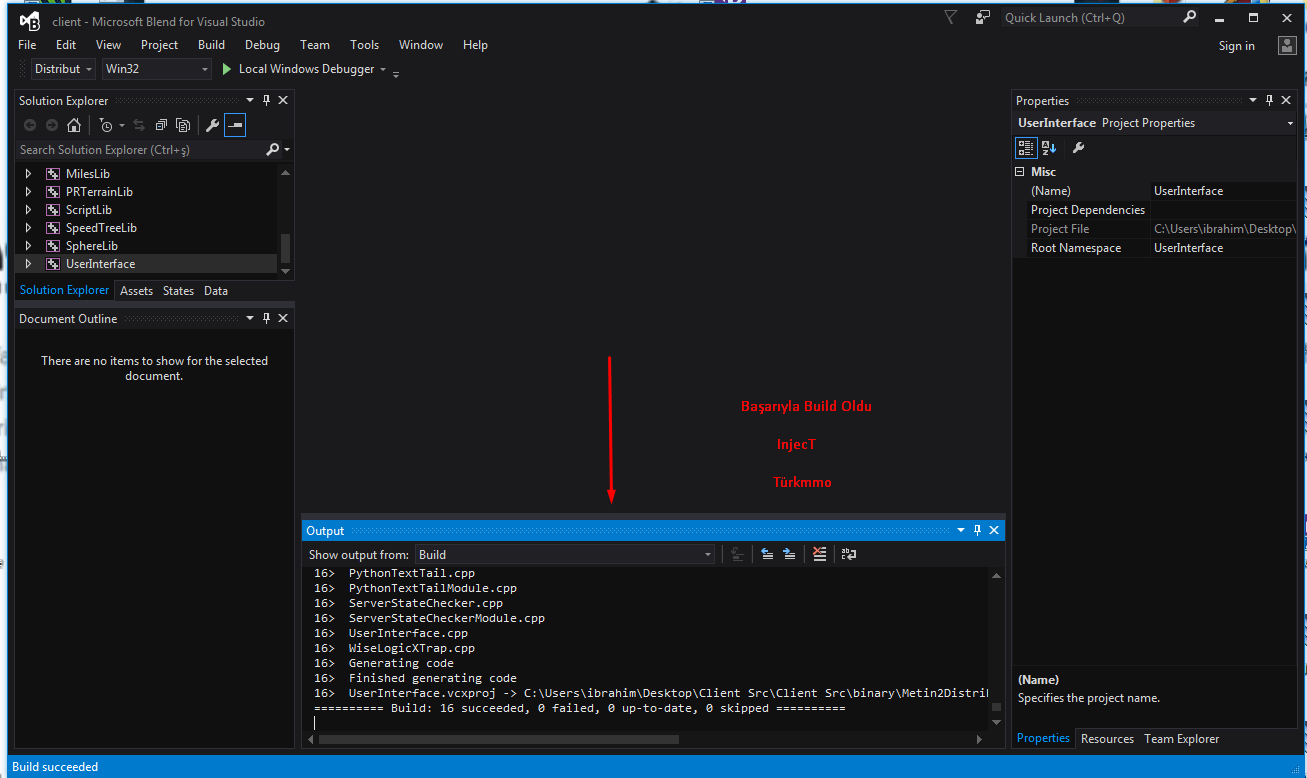Clear all Output text
The height and width of the screenshot is (778, 1307).
(820, 554)
